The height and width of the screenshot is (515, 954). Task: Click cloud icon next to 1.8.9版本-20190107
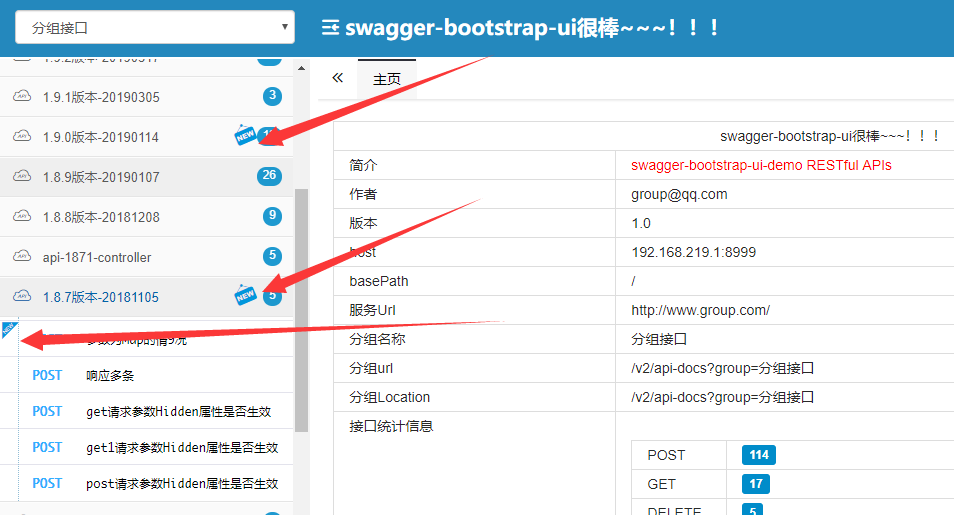pos(22,177)
